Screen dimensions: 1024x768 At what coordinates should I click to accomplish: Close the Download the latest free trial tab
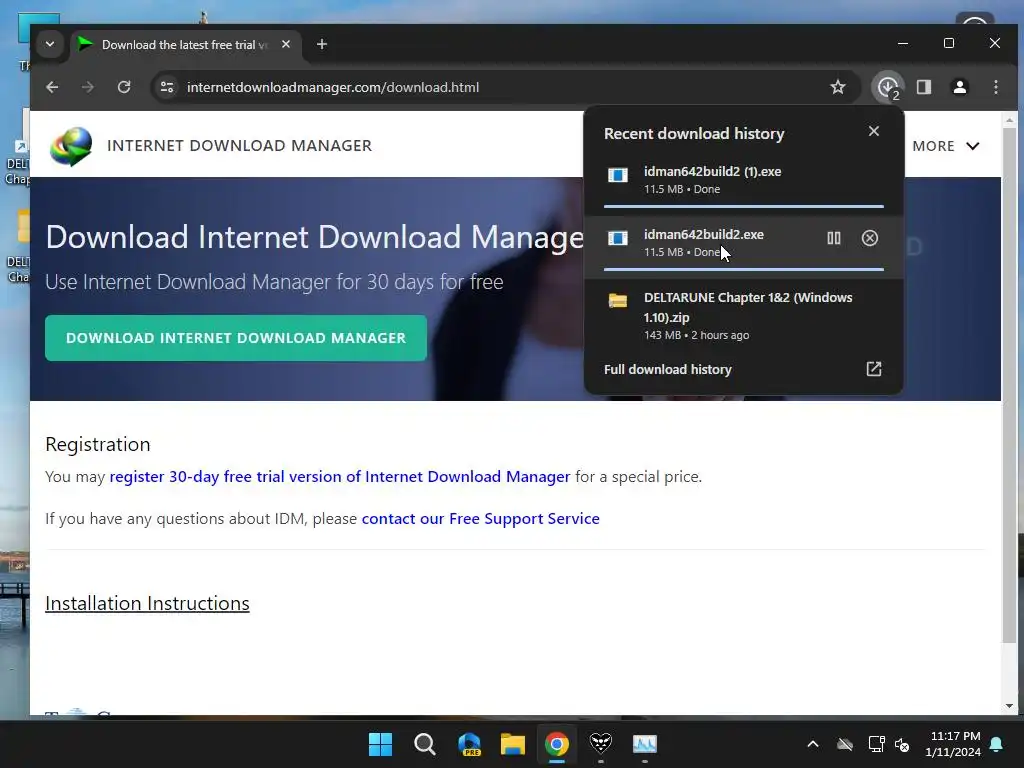tap(285, 44)
